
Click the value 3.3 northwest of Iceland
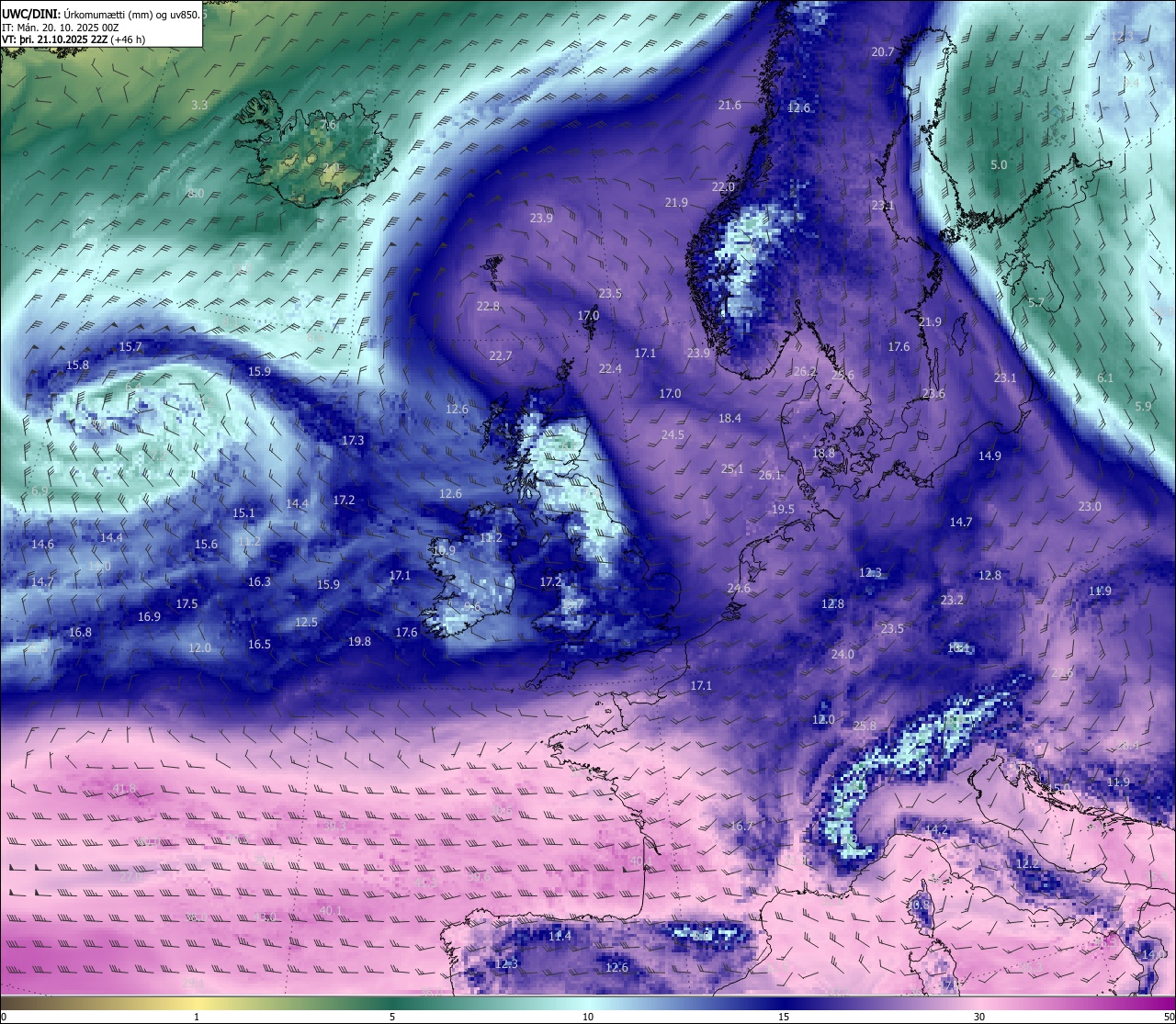click(199, 105)
